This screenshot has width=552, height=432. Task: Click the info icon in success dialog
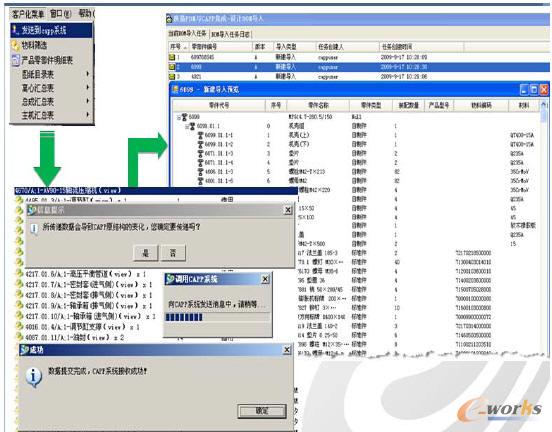coord(33,377)
